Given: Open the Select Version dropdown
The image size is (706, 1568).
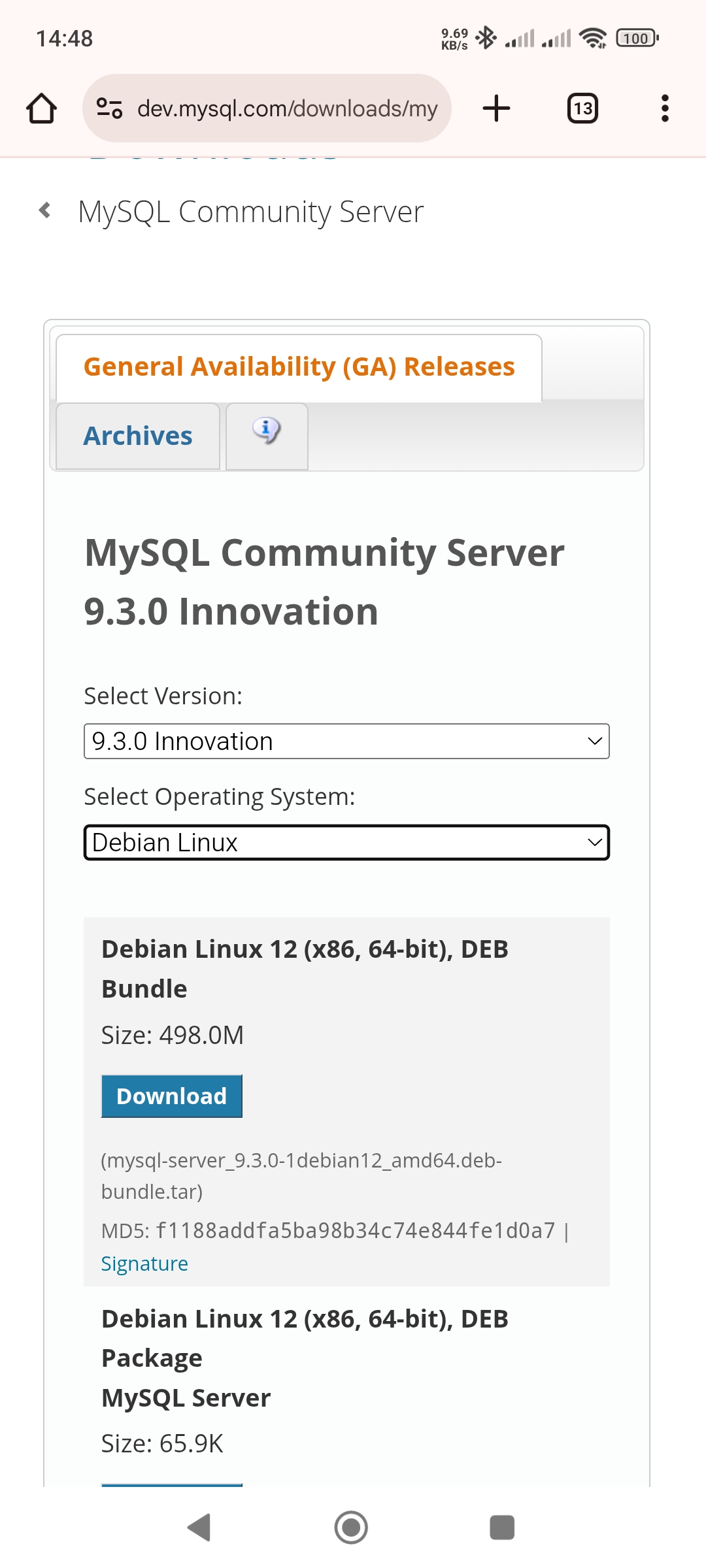Looking at the screenshot, I should pos(346,741).
